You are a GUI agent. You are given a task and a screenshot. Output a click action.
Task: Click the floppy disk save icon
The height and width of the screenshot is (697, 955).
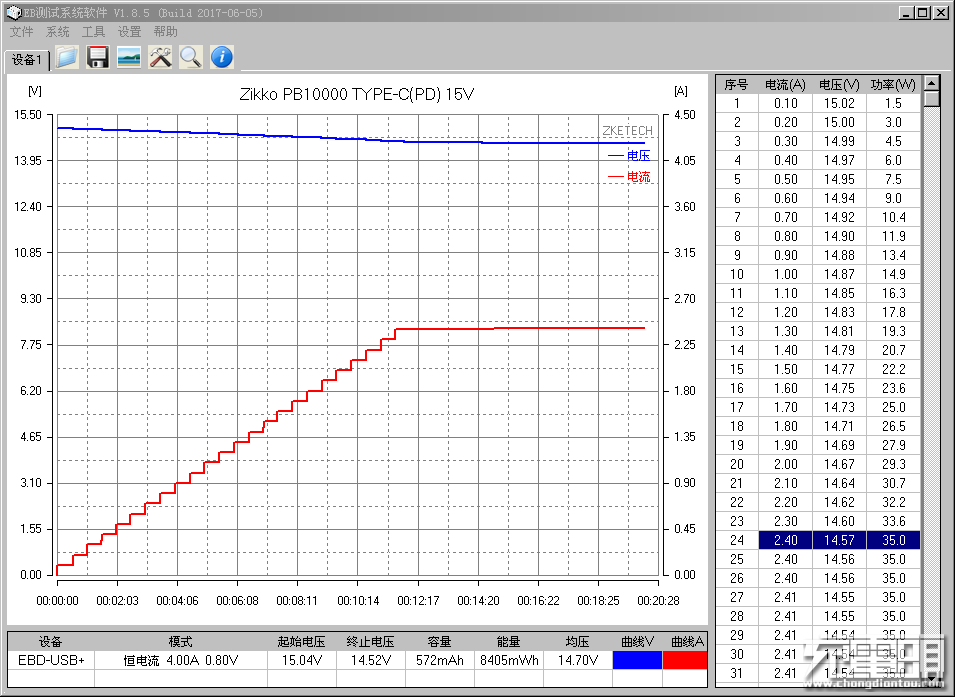(x=97, y=57)
